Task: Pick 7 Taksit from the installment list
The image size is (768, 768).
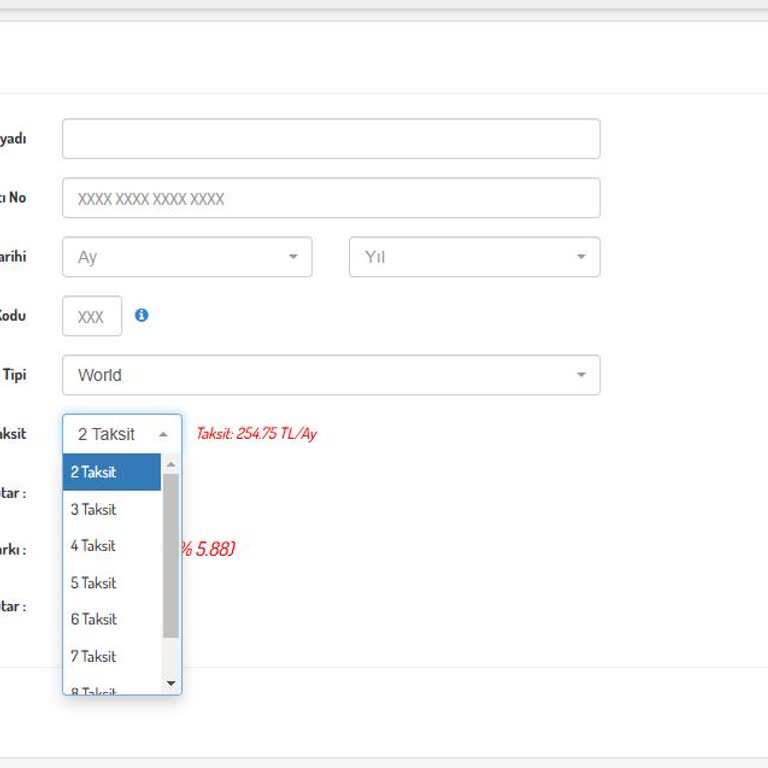Action: pos(111,656)
